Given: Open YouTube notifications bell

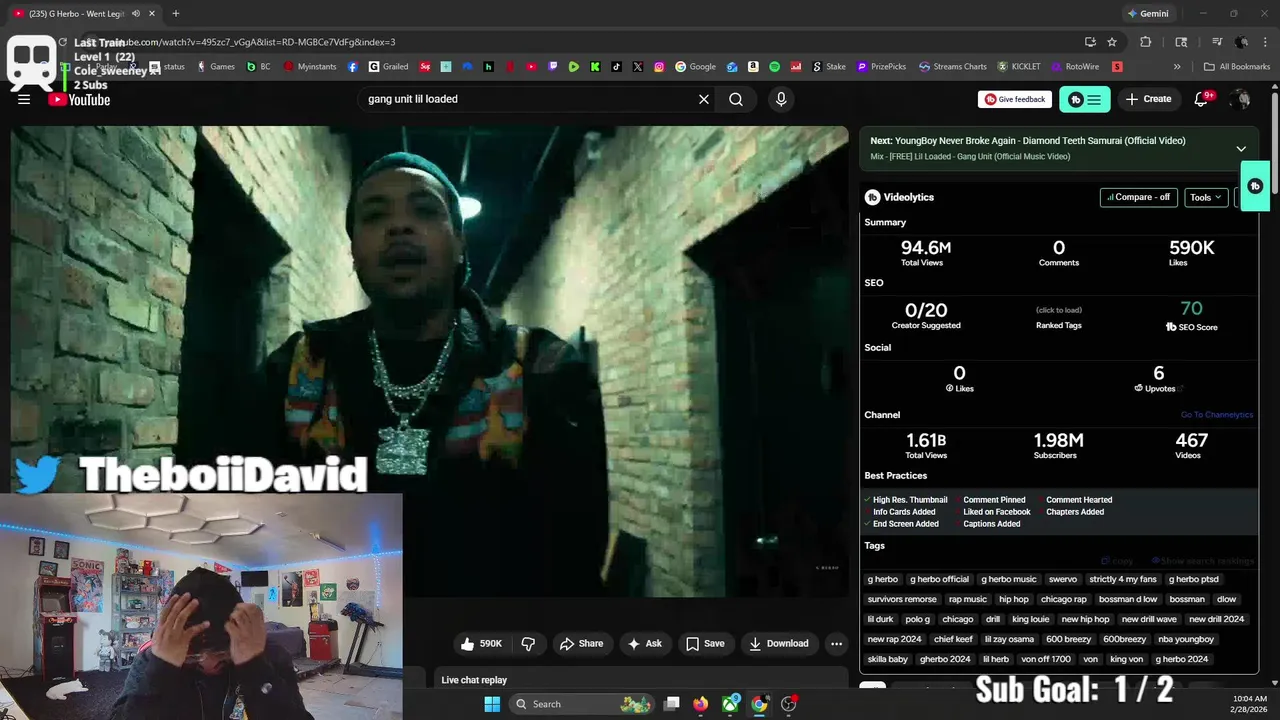Looking at the screenshot, I should pyautogui.click(x=1202, y=99).
